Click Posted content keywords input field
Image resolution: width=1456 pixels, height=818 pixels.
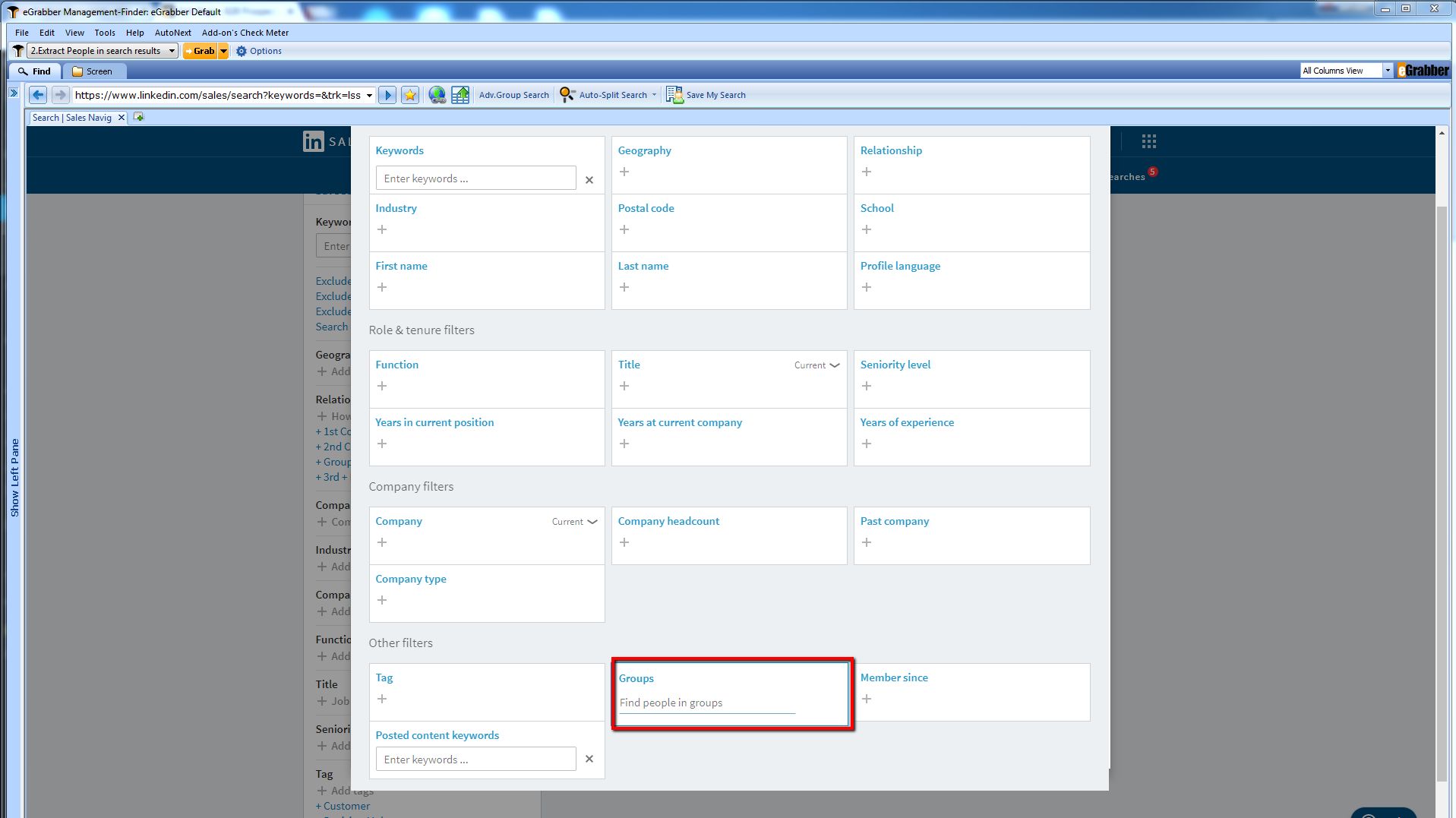point(475,760)
